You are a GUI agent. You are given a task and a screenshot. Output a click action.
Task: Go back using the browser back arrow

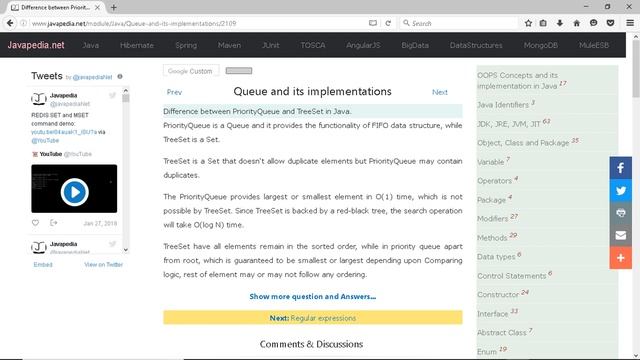click(10, 23)
